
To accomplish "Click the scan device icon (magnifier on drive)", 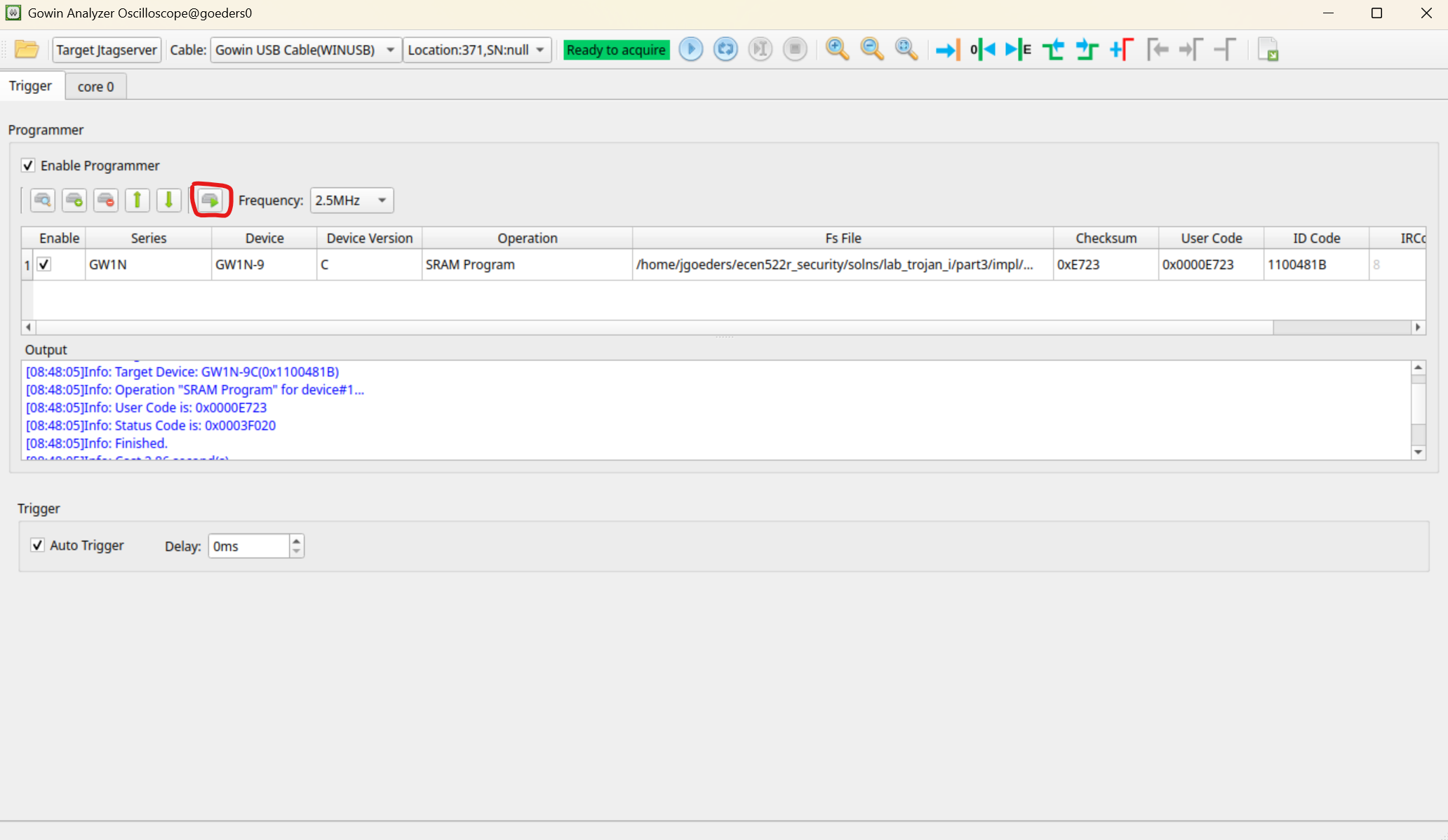I will [43, 201].
